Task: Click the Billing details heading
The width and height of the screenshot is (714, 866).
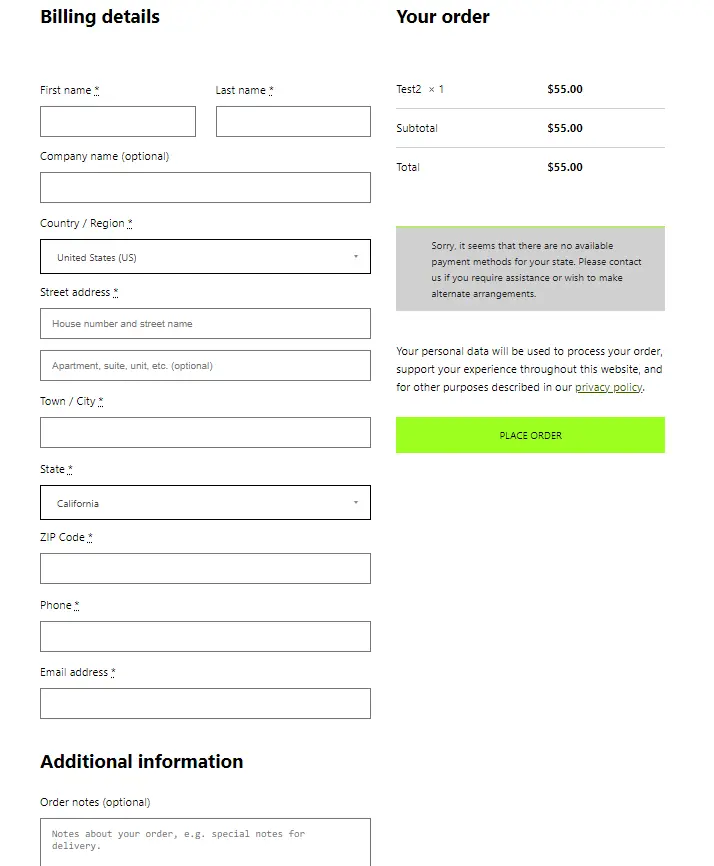Action: (x=99, y=17)
